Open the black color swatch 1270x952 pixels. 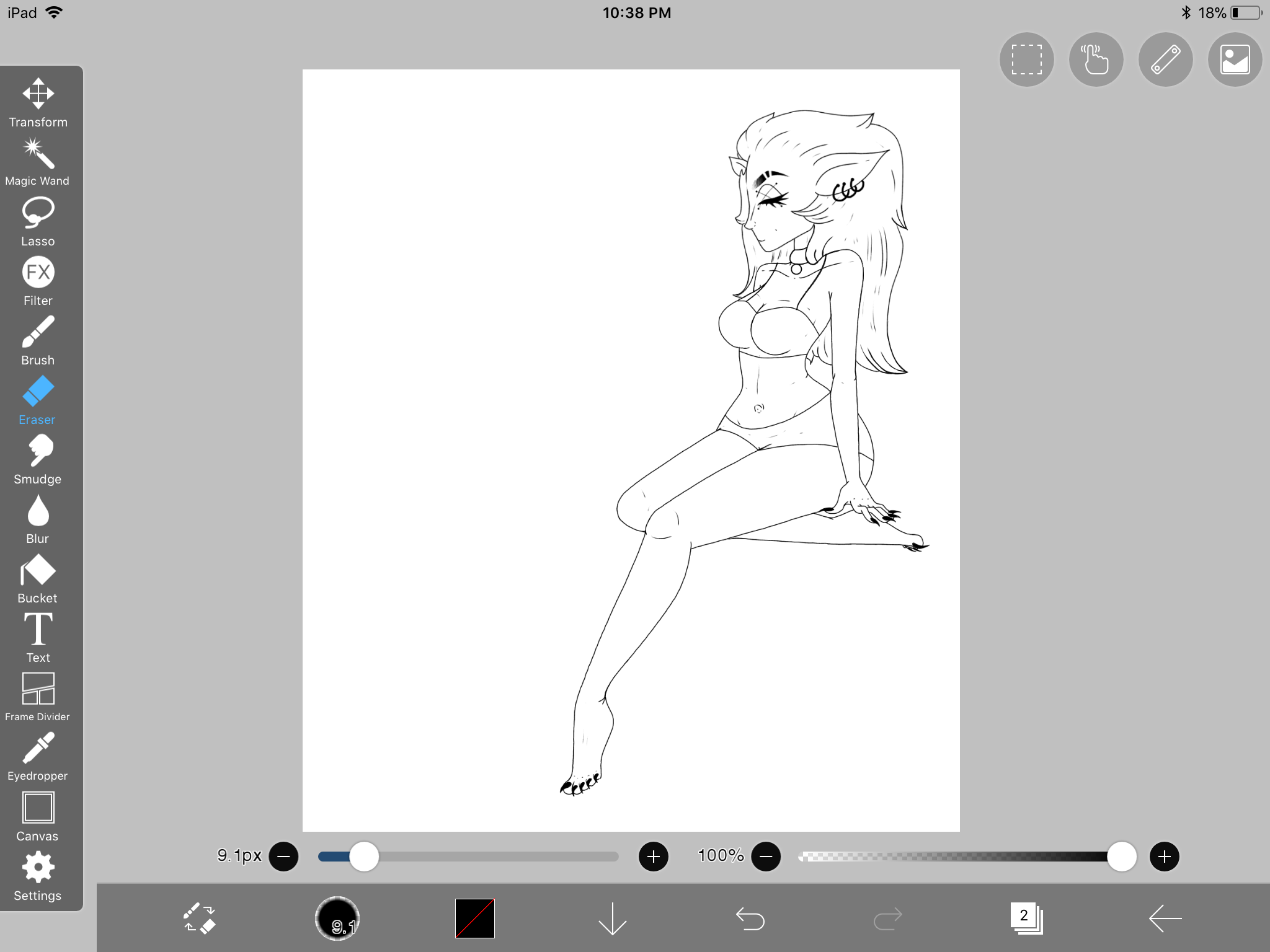point(475,918)
